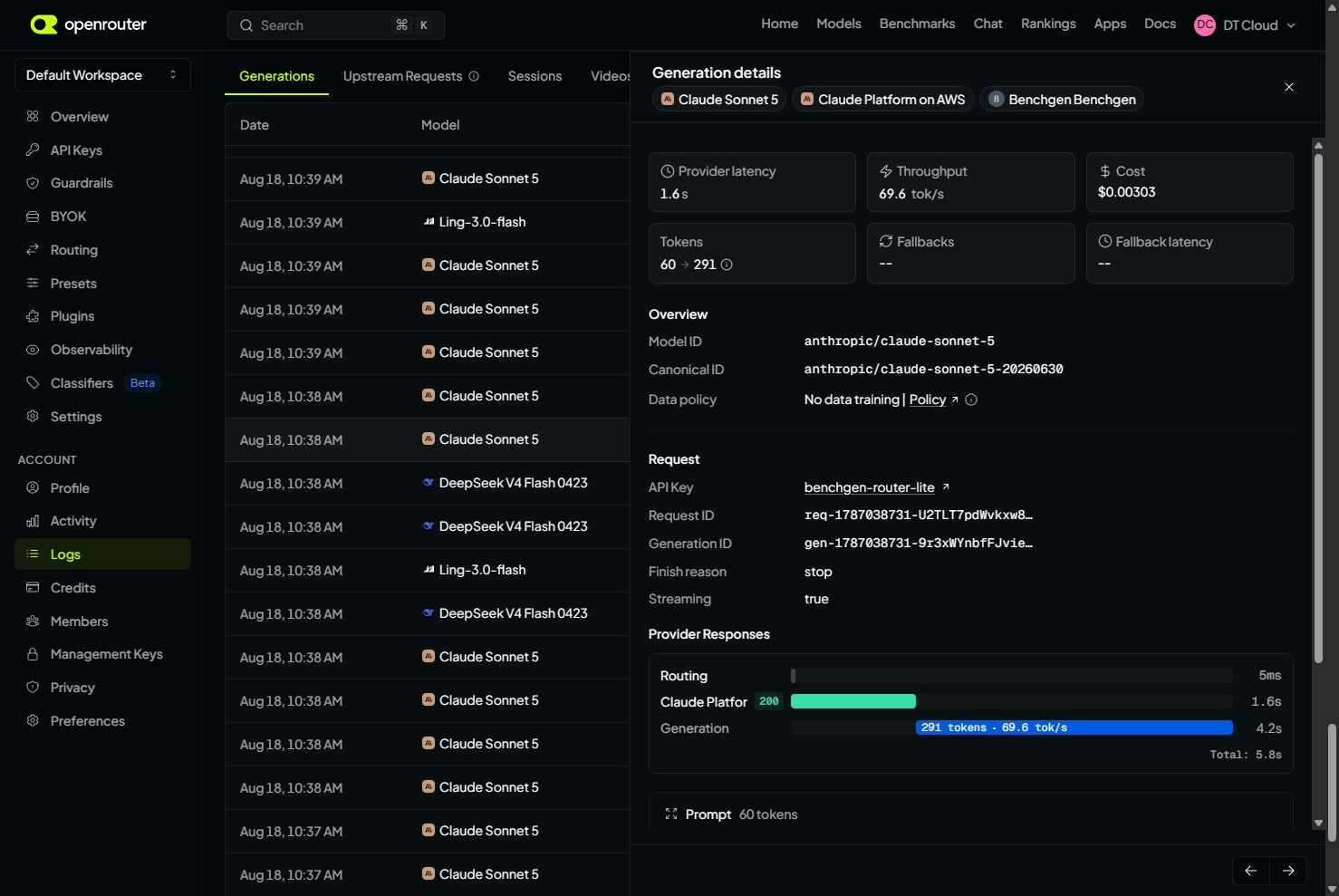
Task: Click the Credits card icon
Action: 33,587
